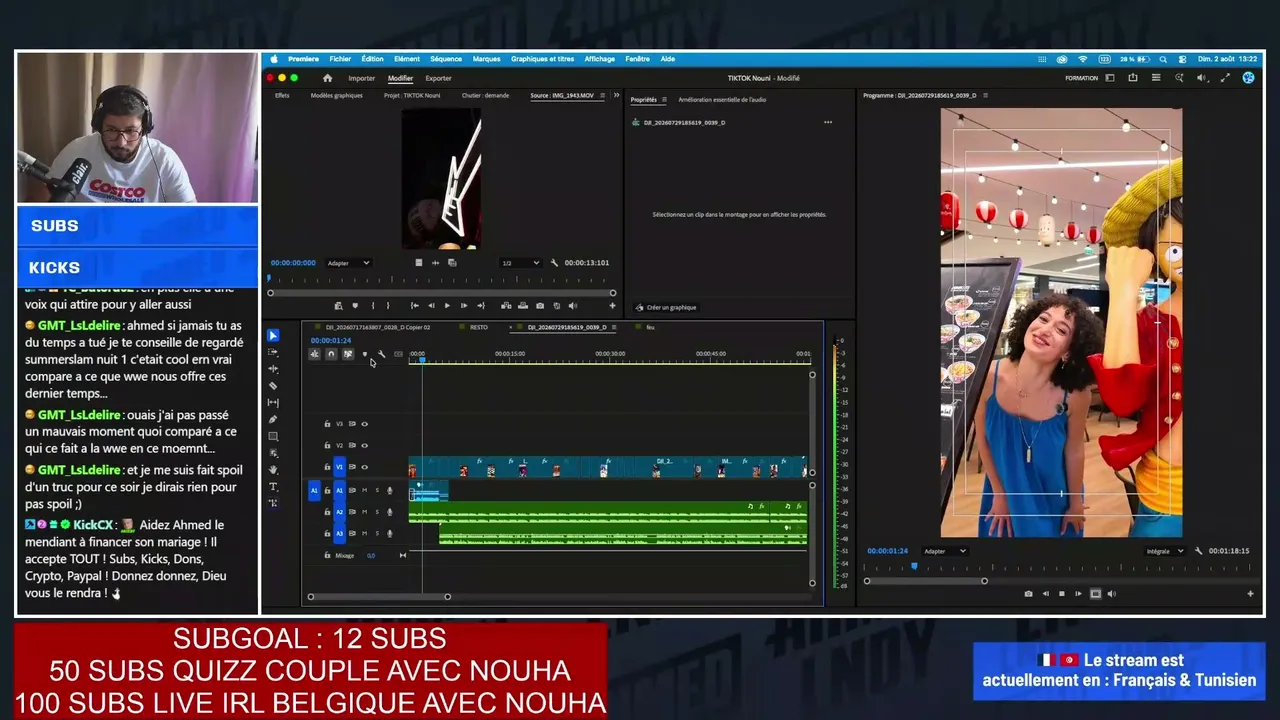Open the Home screen icon
This screenshot has width=1280, height=720.
pos(327,78)
